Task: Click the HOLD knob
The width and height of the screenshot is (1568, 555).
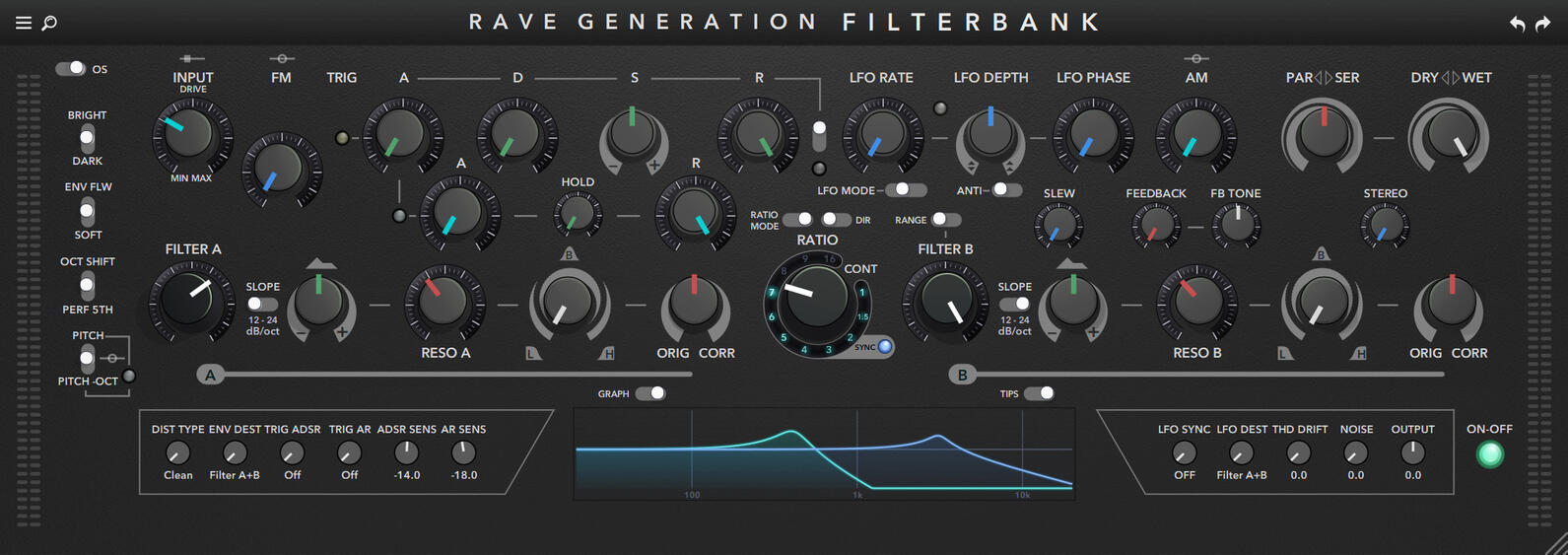Action: 578,214
